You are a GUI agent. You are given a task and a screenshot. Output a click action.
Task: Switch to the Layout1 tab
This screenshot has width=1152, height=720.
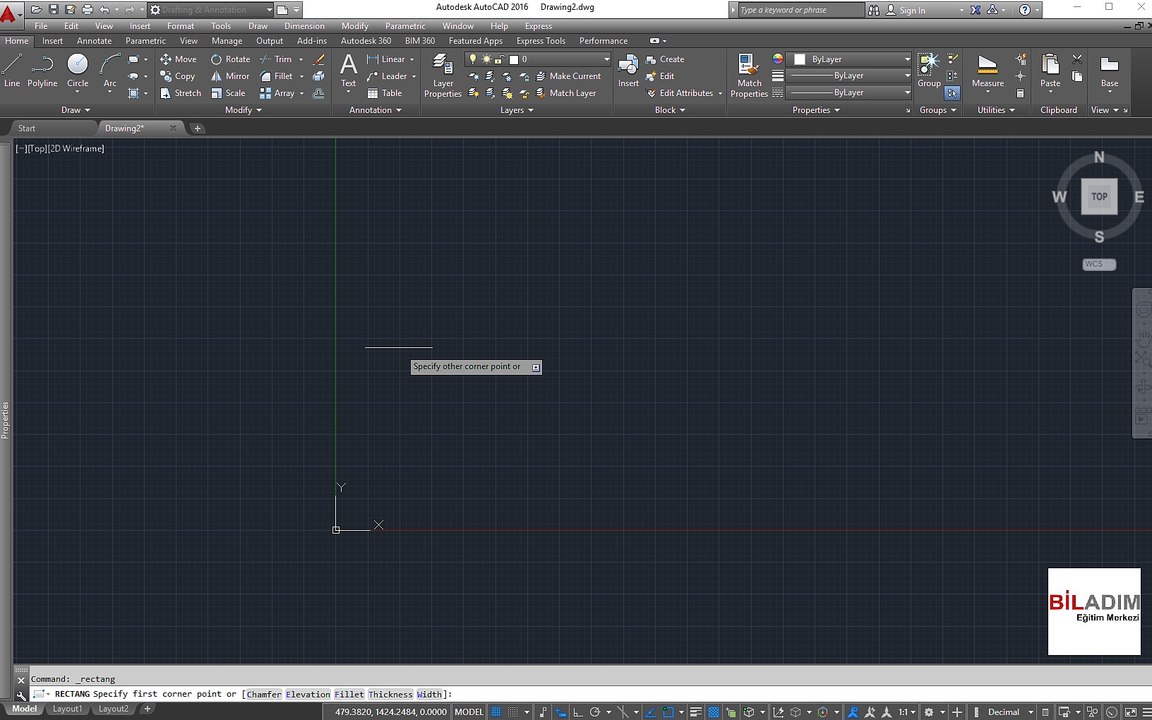[x=67, y=709]
